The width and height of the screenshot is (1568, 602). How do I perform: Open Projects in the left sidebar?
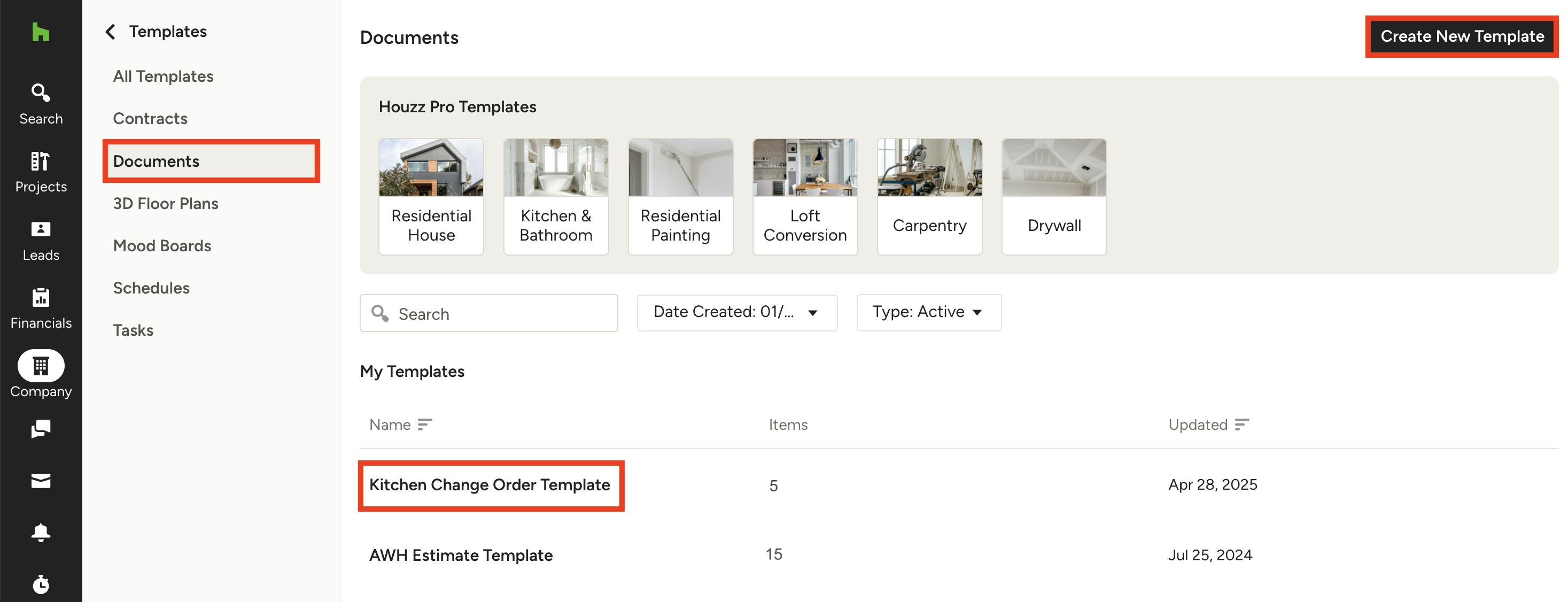tap(41, 172)
